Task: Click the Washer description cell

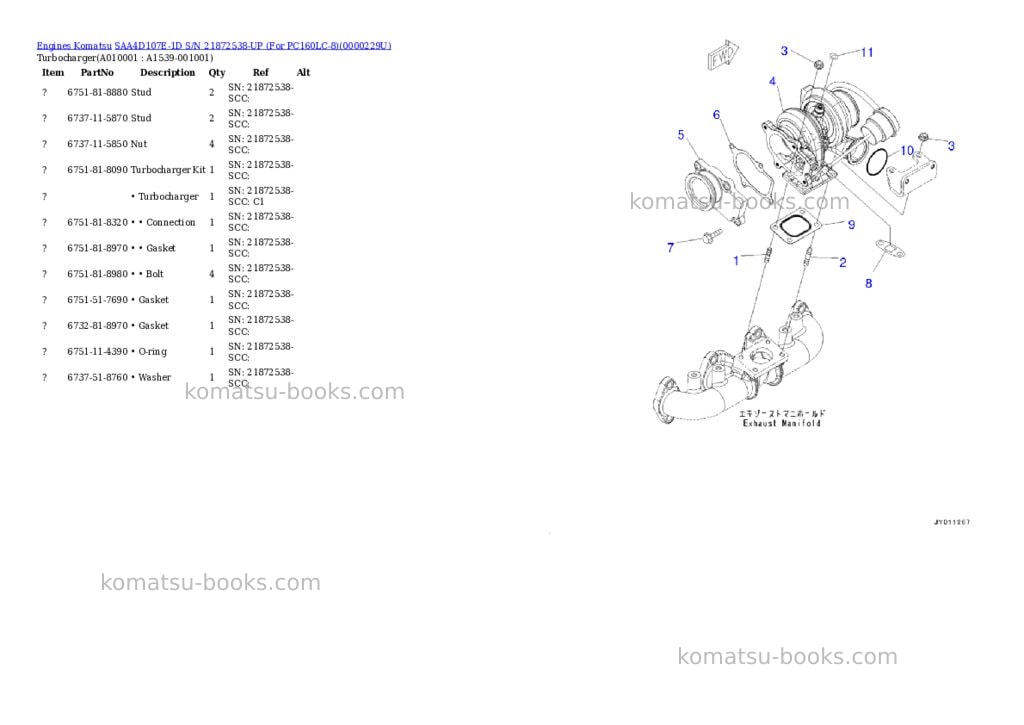Action: (151, 378)
